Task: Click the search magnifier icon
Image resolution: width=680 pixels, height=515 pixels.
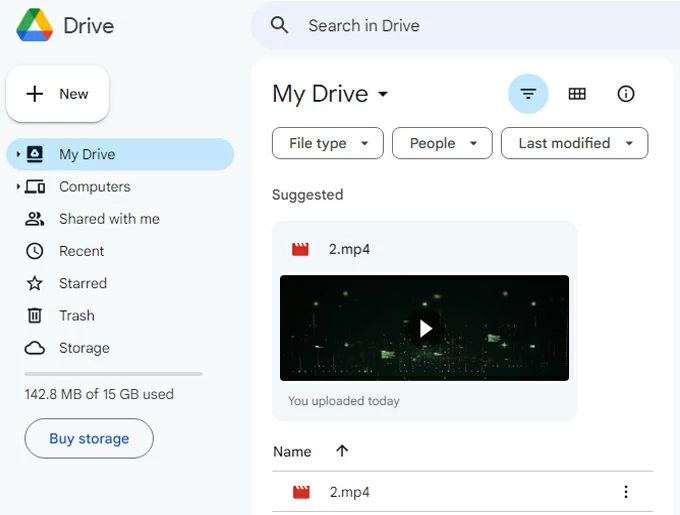Action: pyautogui.click(x=280, y=26)
